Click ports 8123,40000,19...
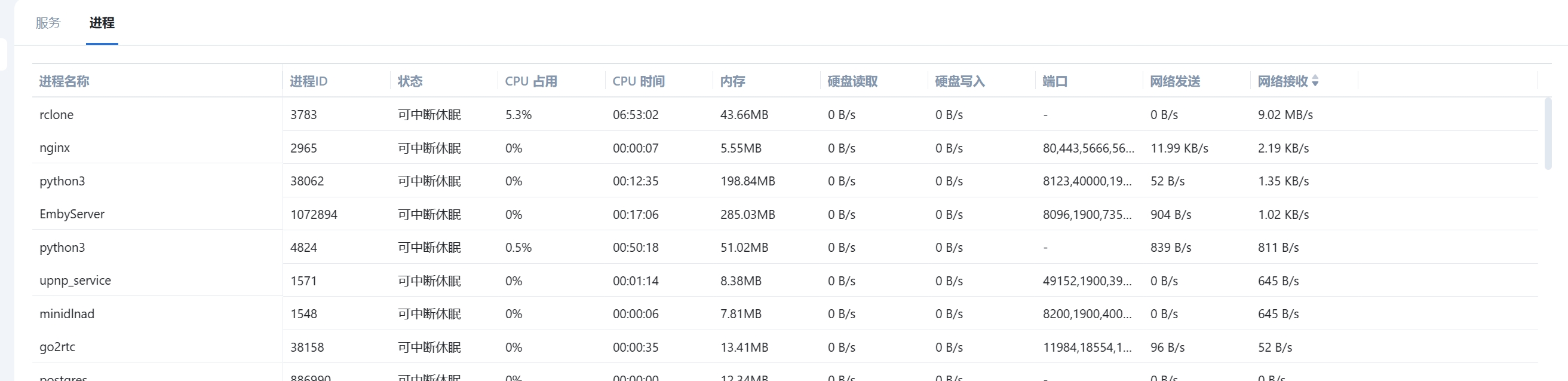Image resolution: width=1568 pixels, height=381 pixels. coord(1087,181)
